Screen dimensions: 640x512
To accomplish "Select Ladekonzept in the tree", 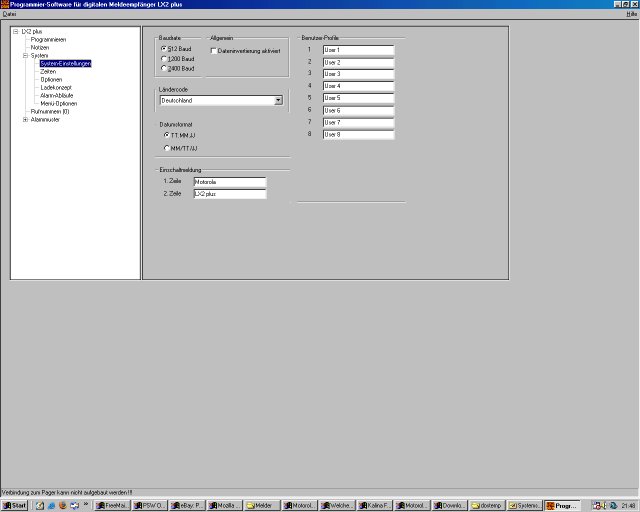I will coord(55,87).
